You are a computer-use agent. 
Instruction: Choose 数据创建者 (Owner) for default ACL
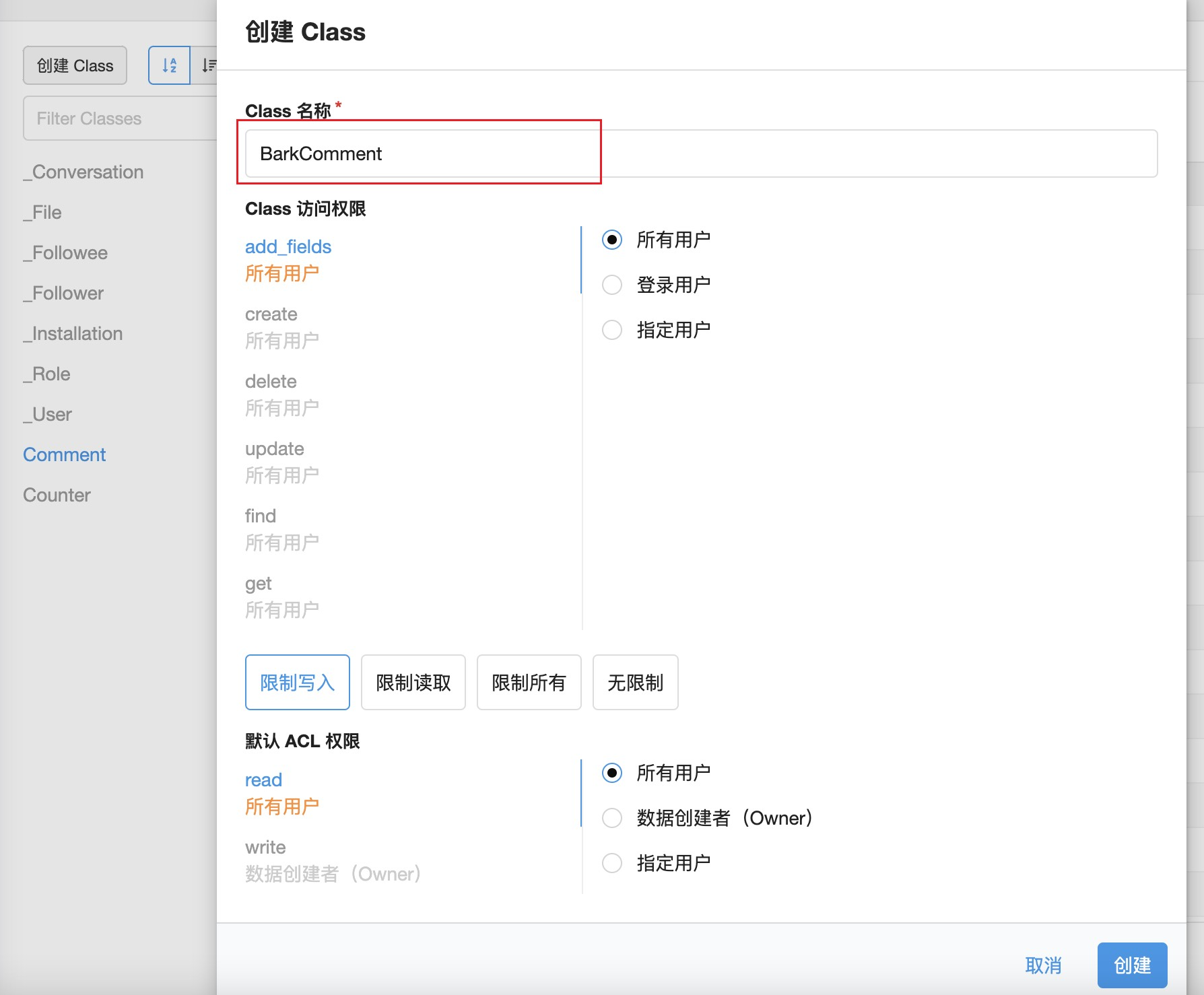[611, 818]
